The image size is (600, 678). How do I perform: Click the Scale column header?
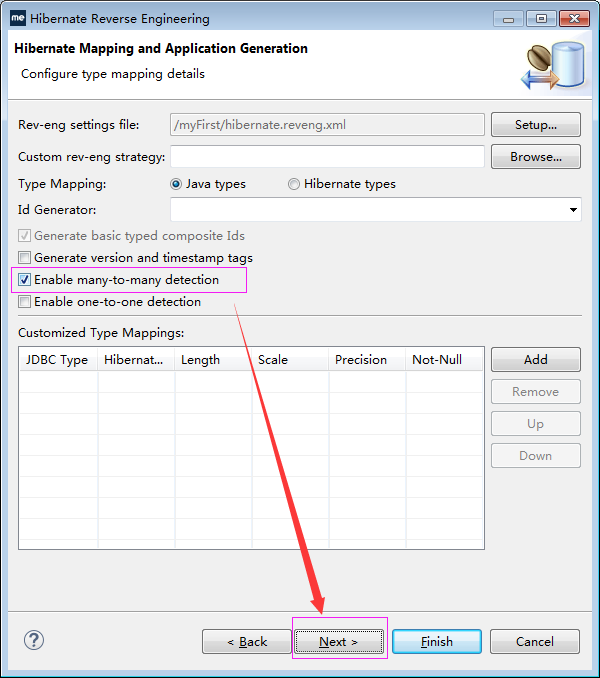coord(290,359)
